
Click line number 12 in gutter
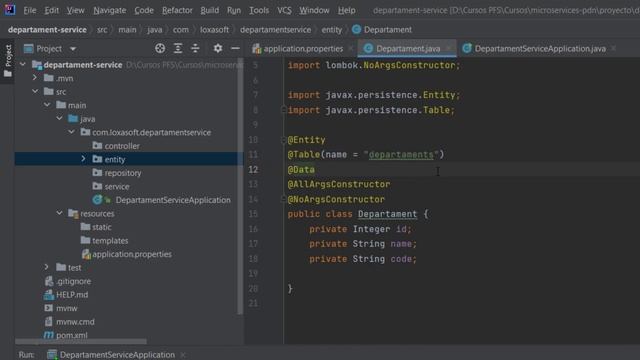coord(253,169)
